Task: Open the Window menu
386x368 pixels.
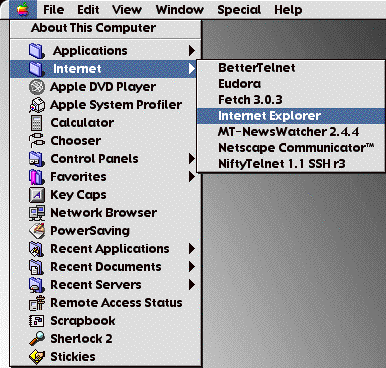Action: coord(180,10)
